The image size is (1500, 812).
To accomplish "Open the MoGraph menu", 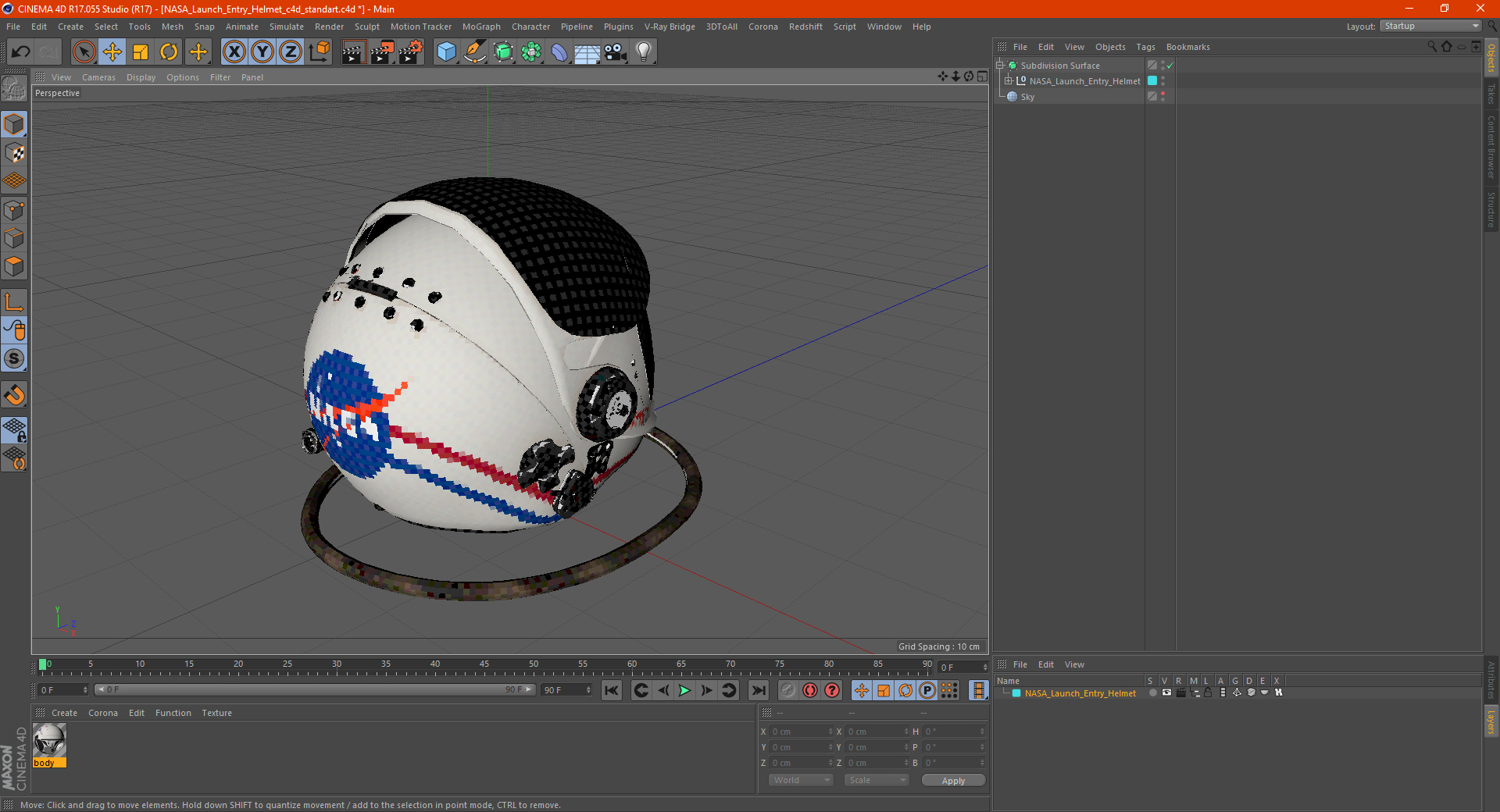I will tap(481, 27).
